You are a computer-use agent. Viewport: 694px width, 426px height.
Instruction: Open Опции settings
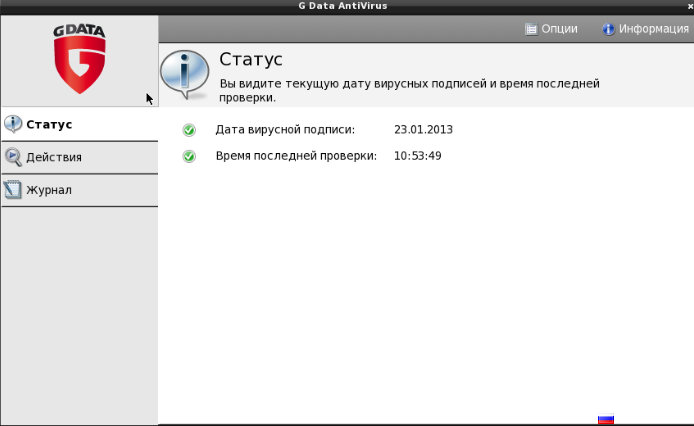click(x=551, y=29)
